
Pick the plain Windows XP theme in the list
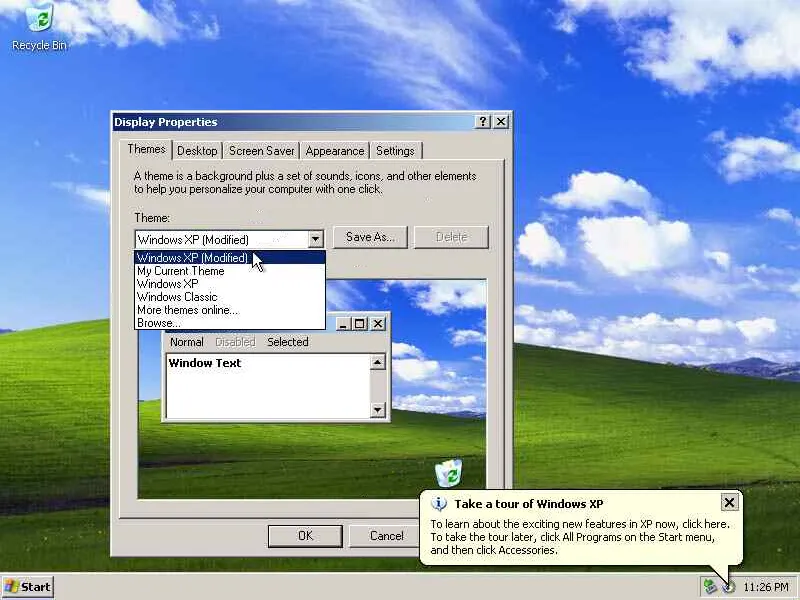230,284
